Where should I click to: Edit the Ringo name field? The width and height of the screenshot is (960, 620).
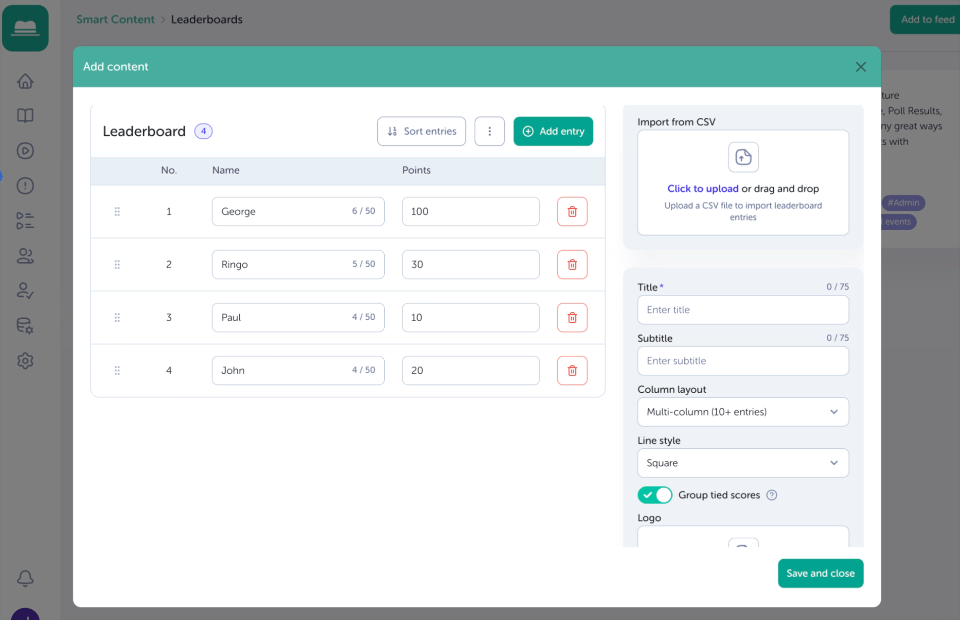click(x=298, y=264)
